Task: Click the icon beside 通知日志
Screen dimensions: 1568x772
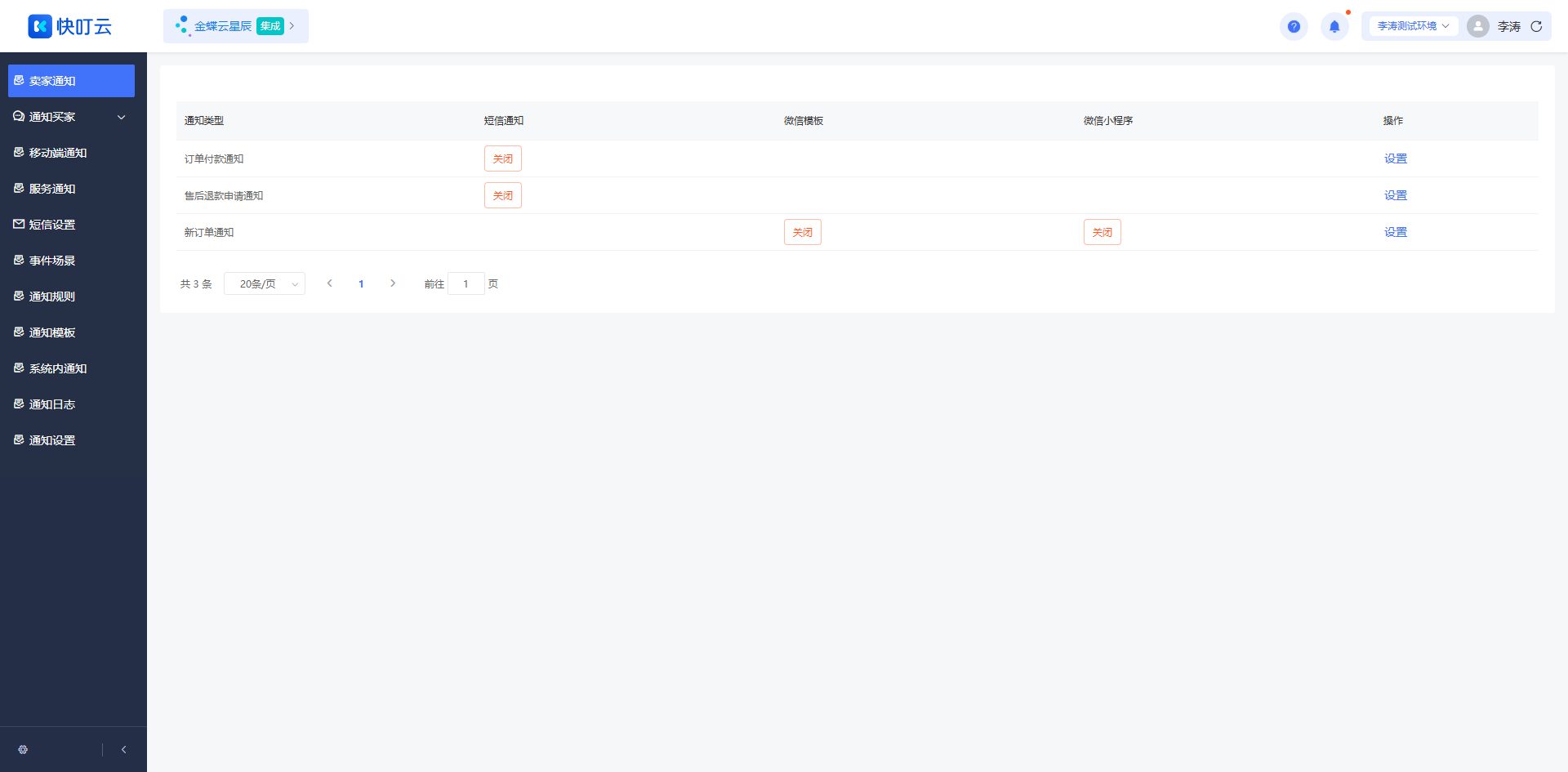Action: pyautogui.click(x=19, y=404)
